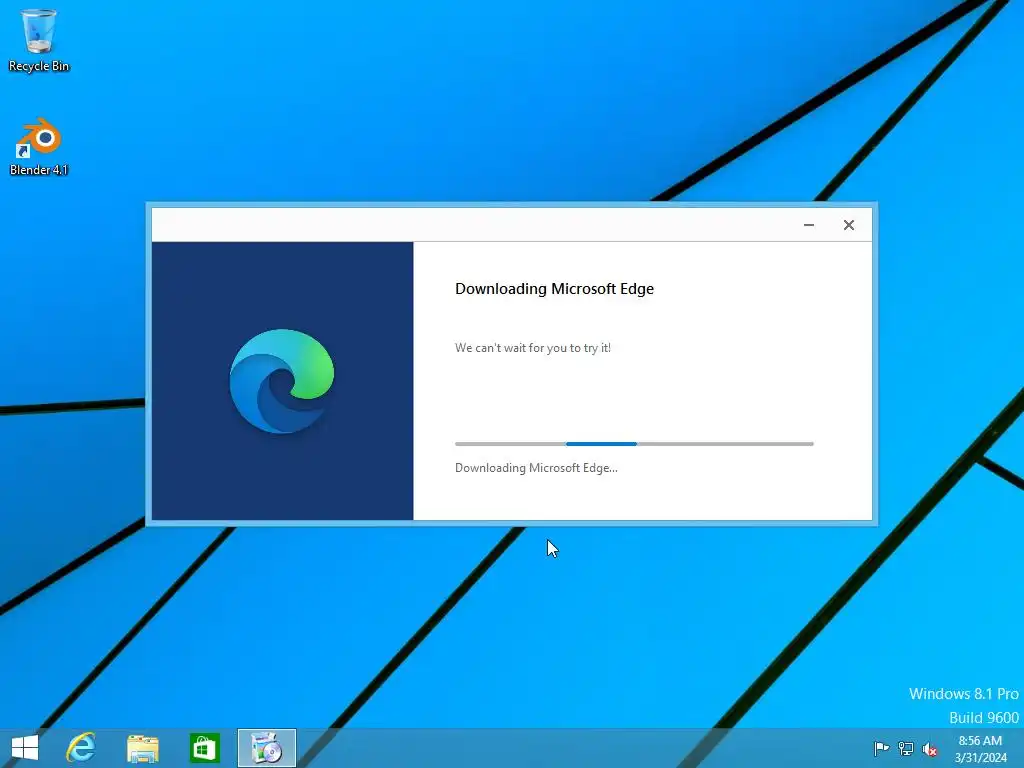1024x768 pixels.
Task: Open the Recycle Bin desktop icon
Action: [39, 40]
